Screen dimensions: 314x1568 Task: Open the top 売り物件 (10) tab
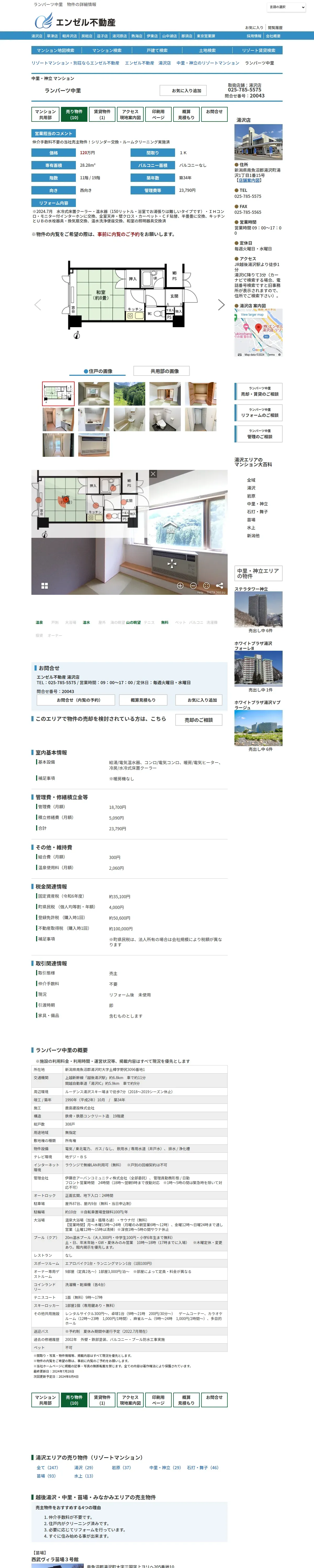tap(74, 114)
